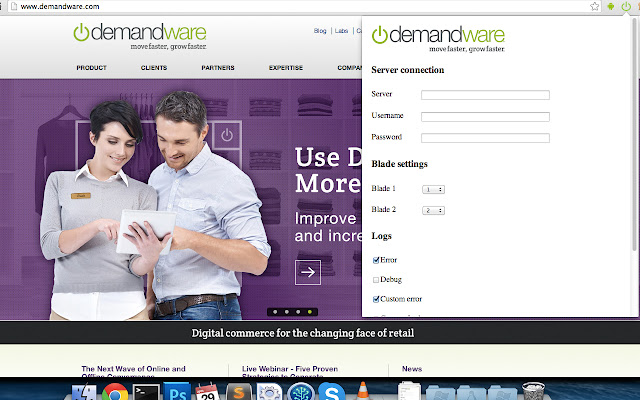
Task: Open Photoshop from the dock
Action: pos(177,392)
